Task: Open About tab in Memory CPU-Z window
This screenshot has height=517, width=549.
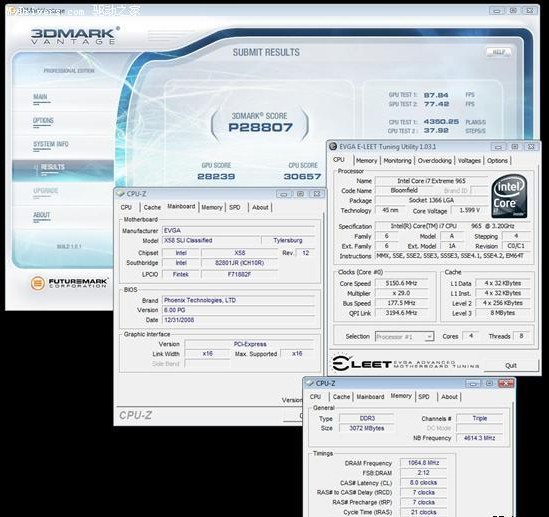Action: coord(449,397)
